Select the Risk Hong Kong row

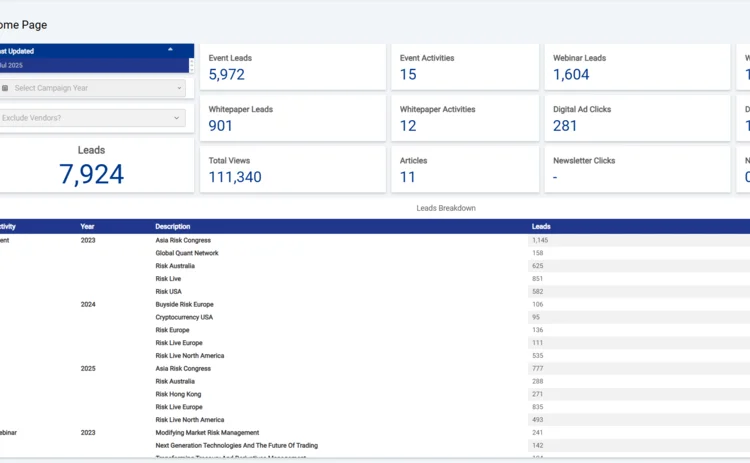pyautogui.click(x=178, y=394)
